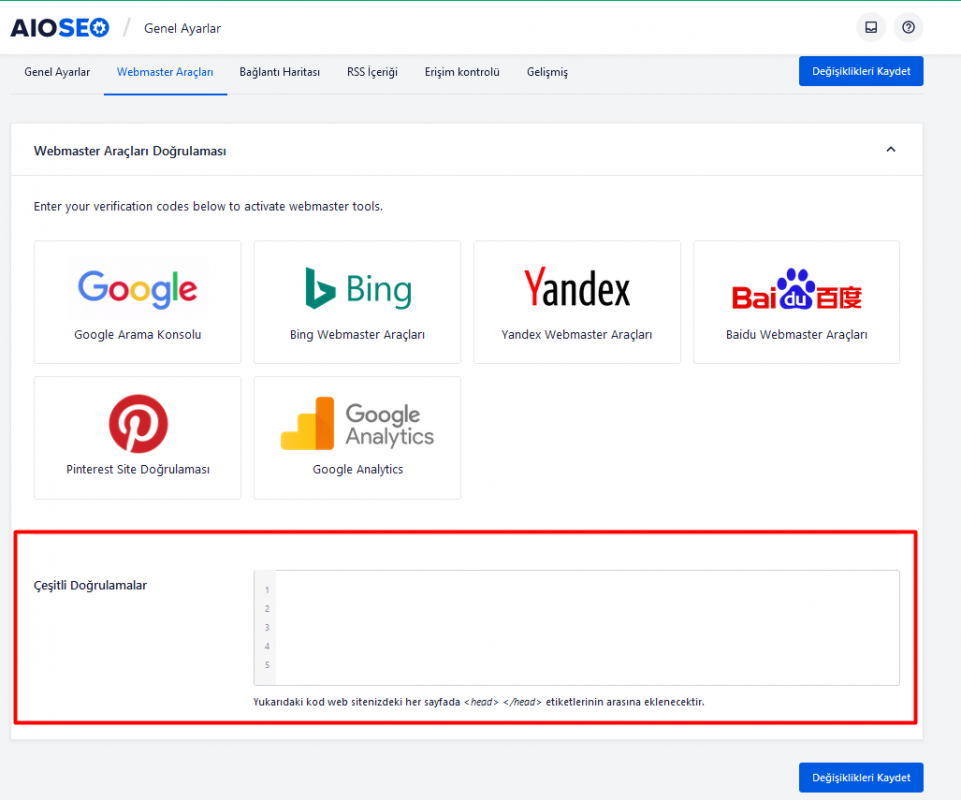Image resolution: width=961 pixels, height=800 pixels.
Task: Collapse the Webmaster Araçları Doğrulaması section
Action: (x=890, y=148)
